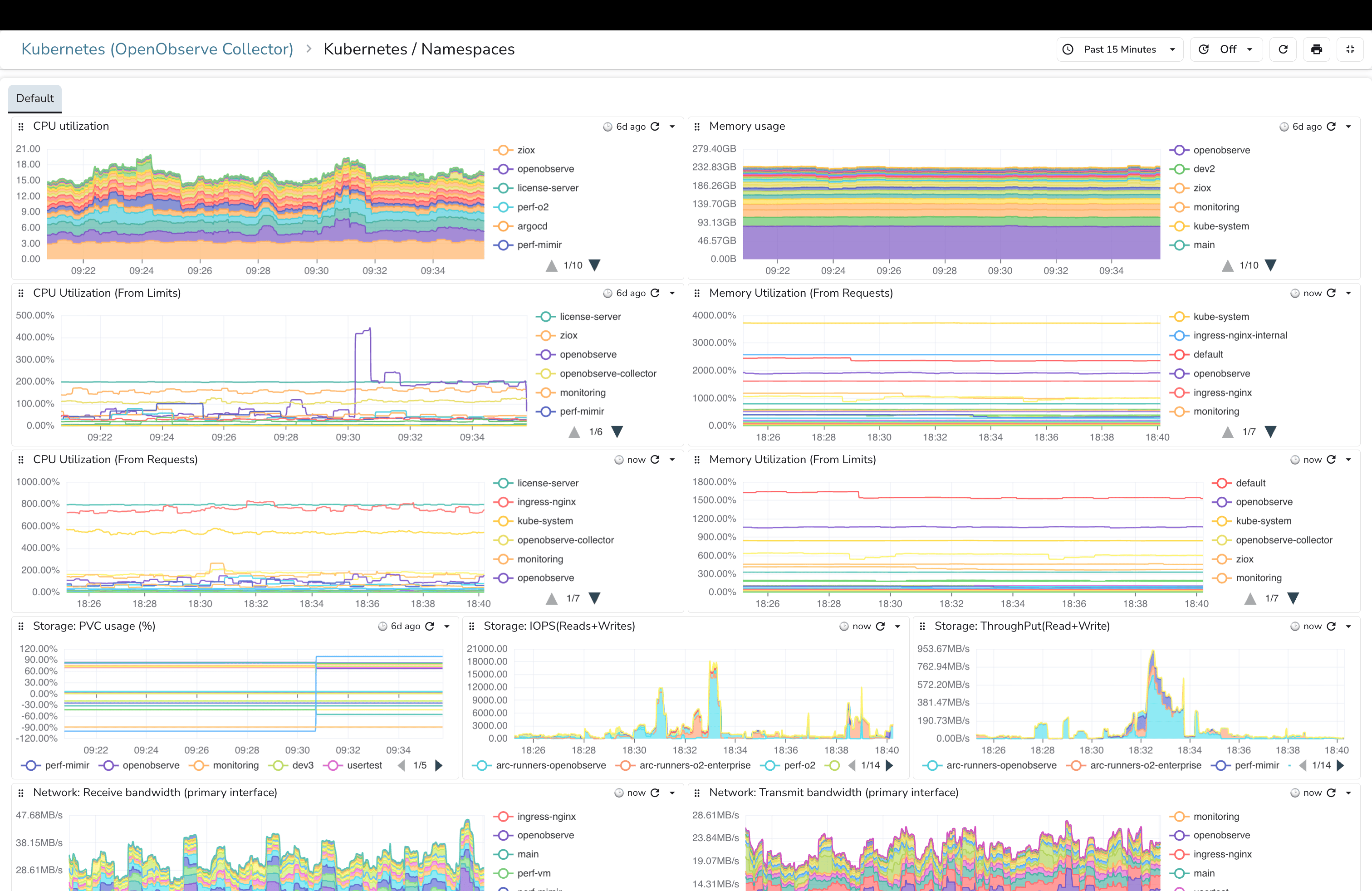Viewport: 1372px width, 891px height.
Task: Click the print dashboard icon
Action: (x=1317, y=49)
